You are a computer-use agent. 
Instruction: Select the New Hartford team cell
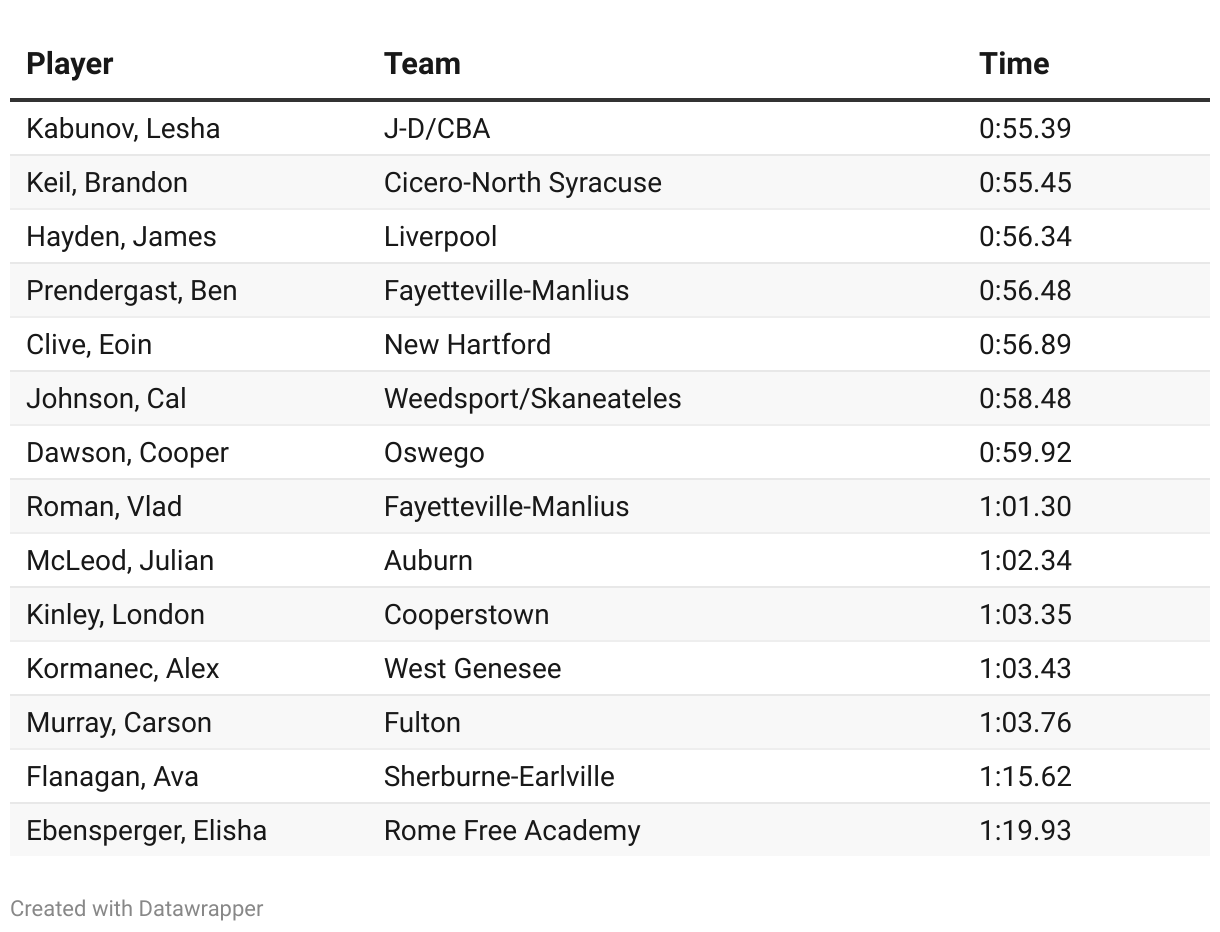[x=467, y=345]
